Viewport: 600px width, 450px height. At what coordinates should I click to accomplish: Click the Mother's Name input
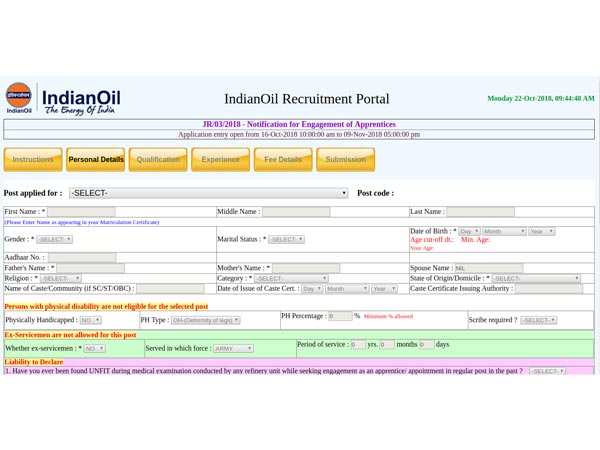(306, 268)
